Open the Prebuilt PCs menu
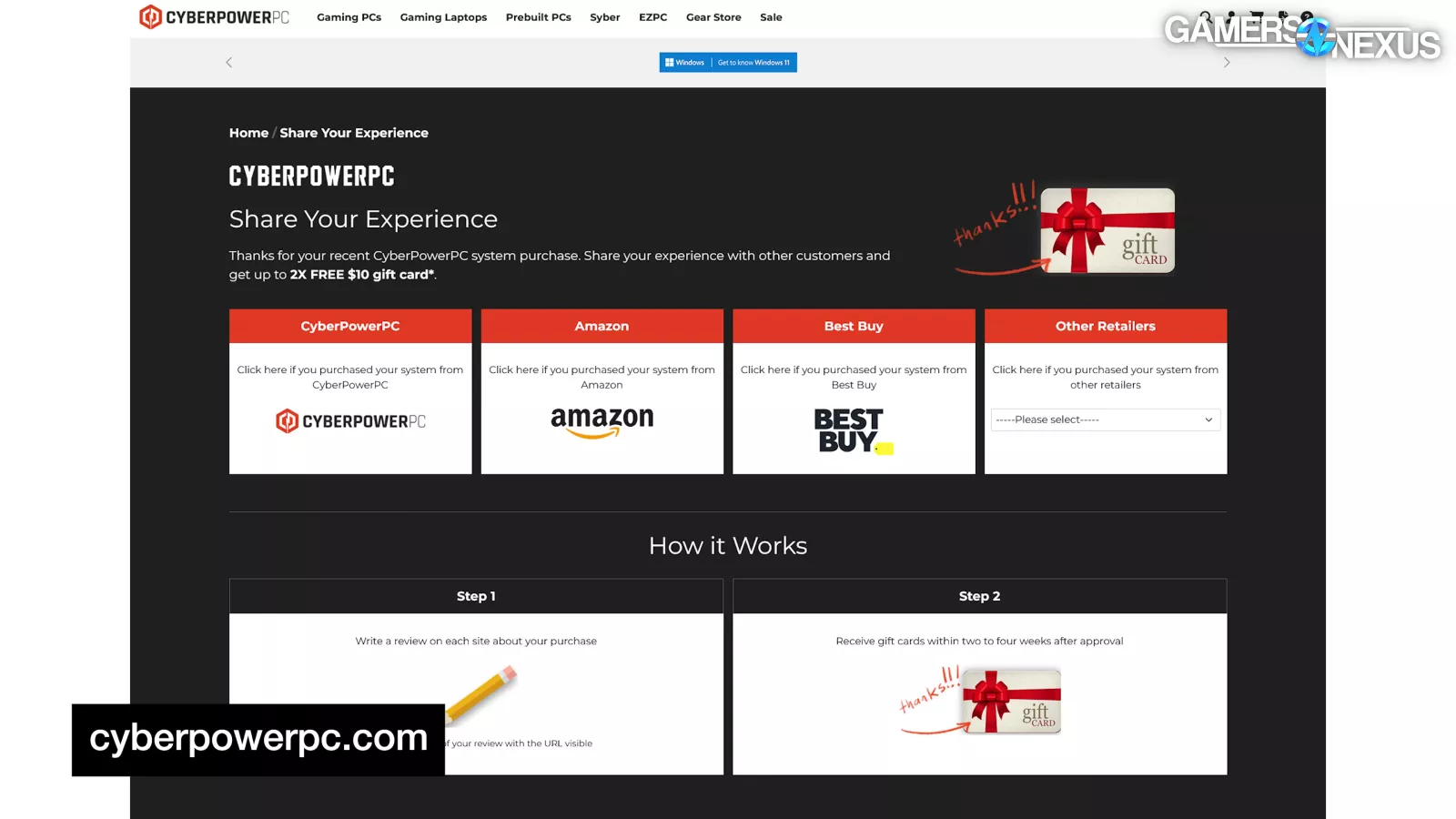The width and height of the screenshot is (1456, 819). coord(538,17)
